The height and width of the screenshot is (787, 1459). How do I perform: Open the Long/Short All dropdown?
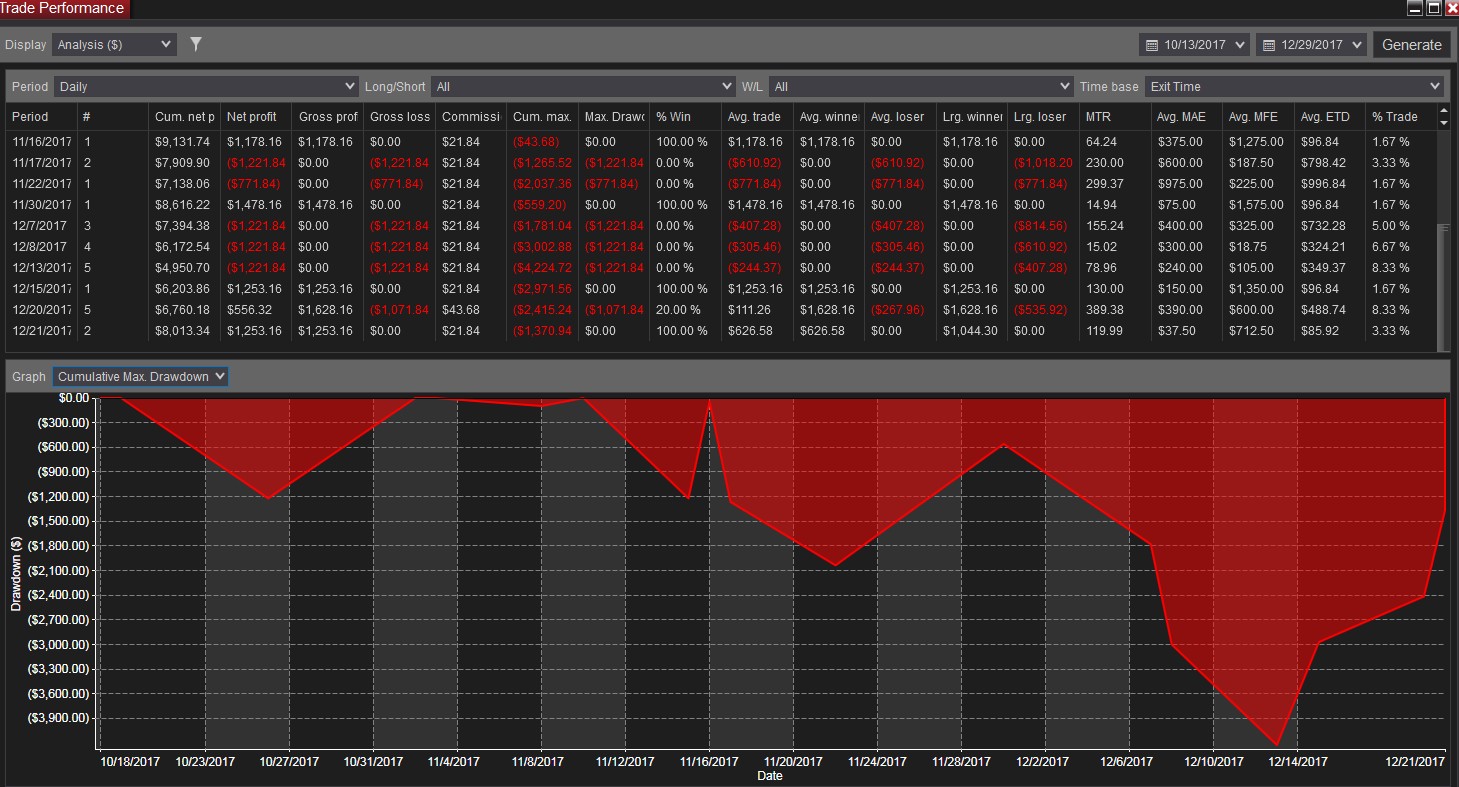582,87
